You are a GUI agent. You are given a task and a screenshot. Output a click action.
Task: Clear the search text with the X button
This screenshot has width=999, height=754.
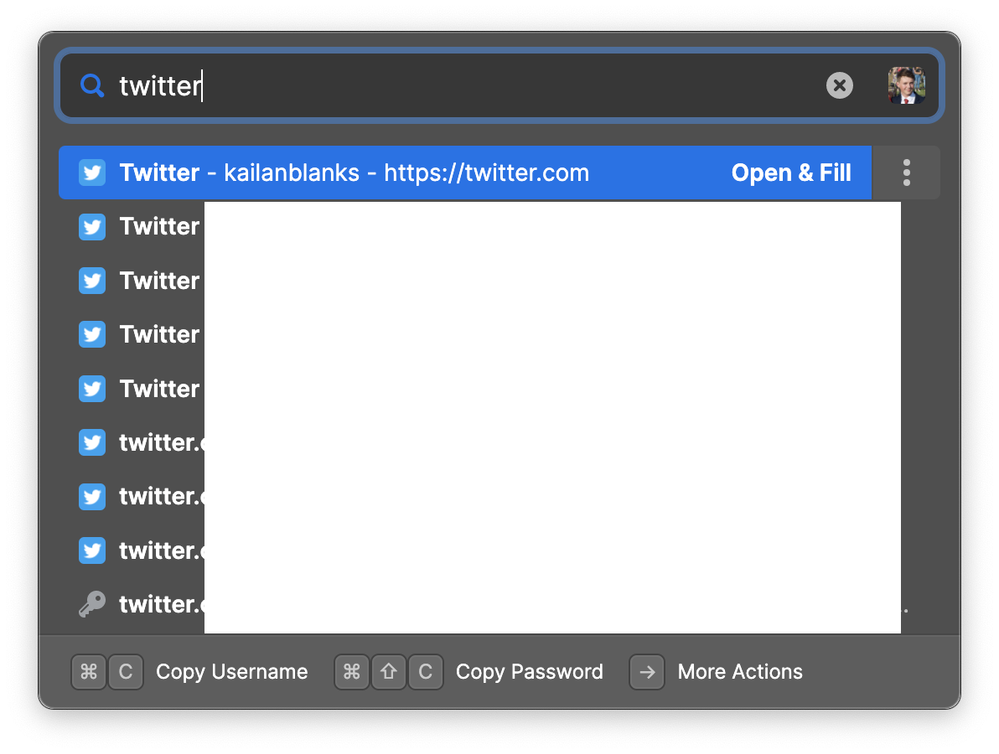(839, 85)
